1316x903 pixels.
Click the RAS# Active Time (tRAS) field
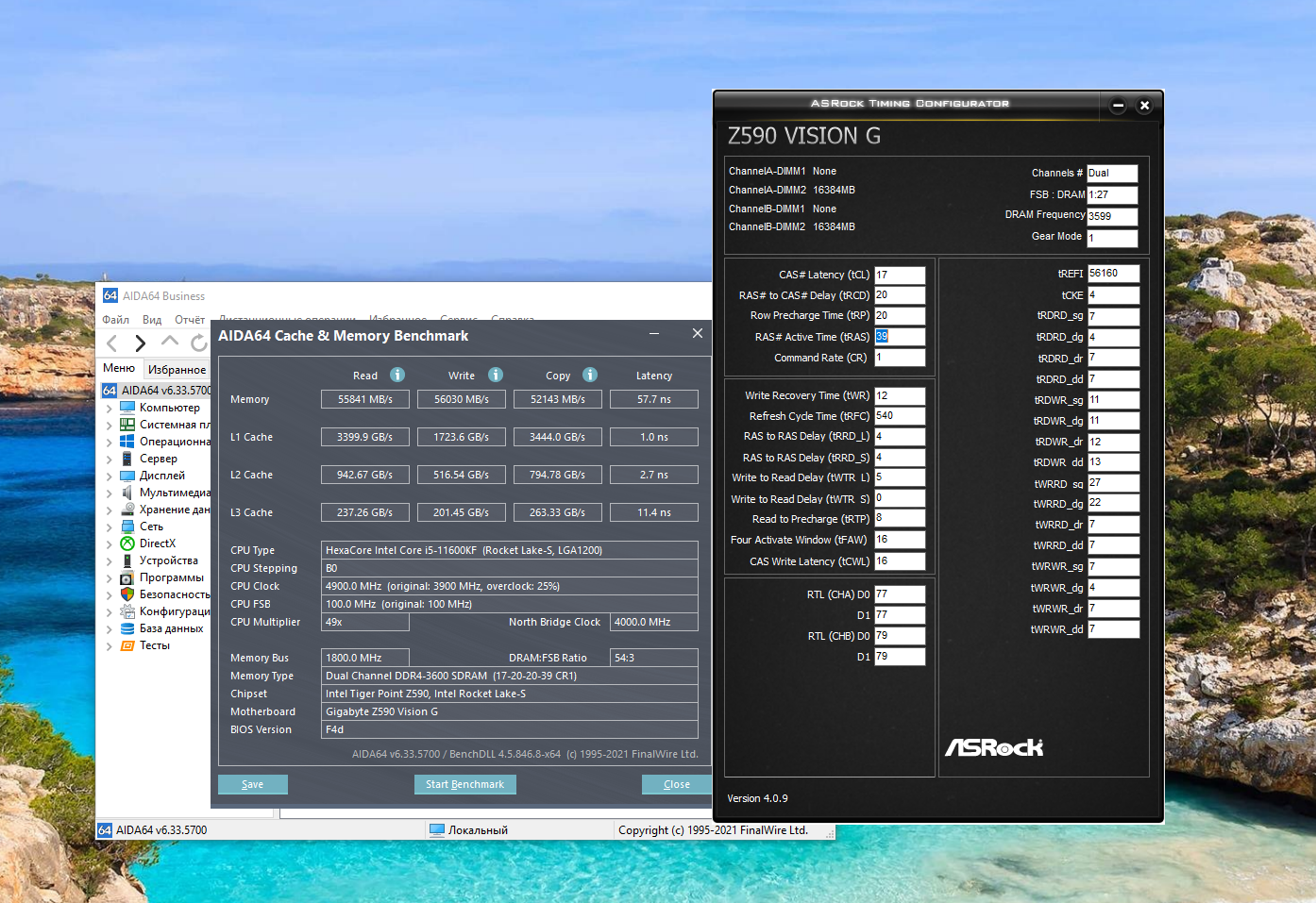900,337
